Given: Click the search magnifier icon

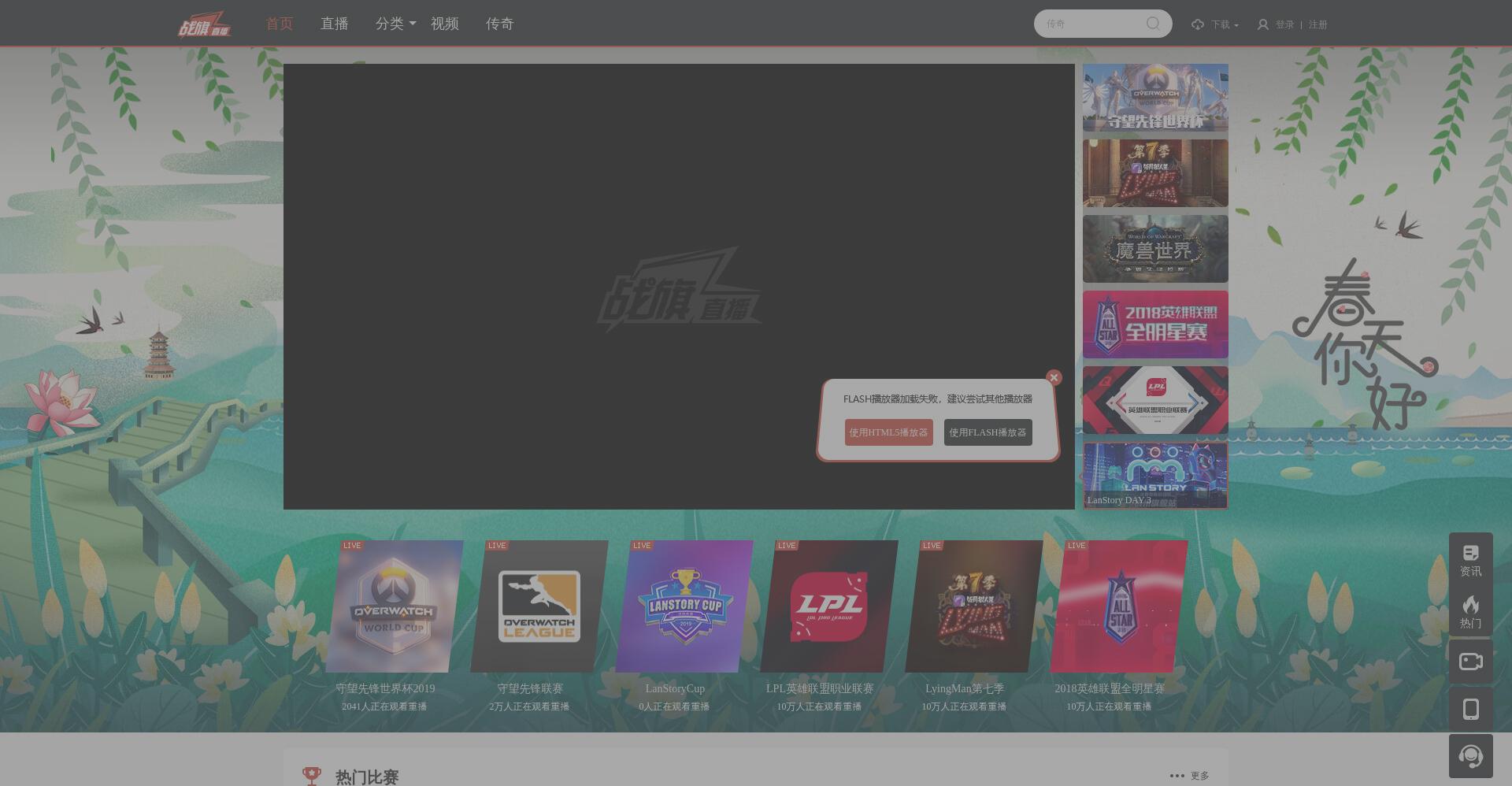Looking at the screenshot, I should tap(1153, 24).
